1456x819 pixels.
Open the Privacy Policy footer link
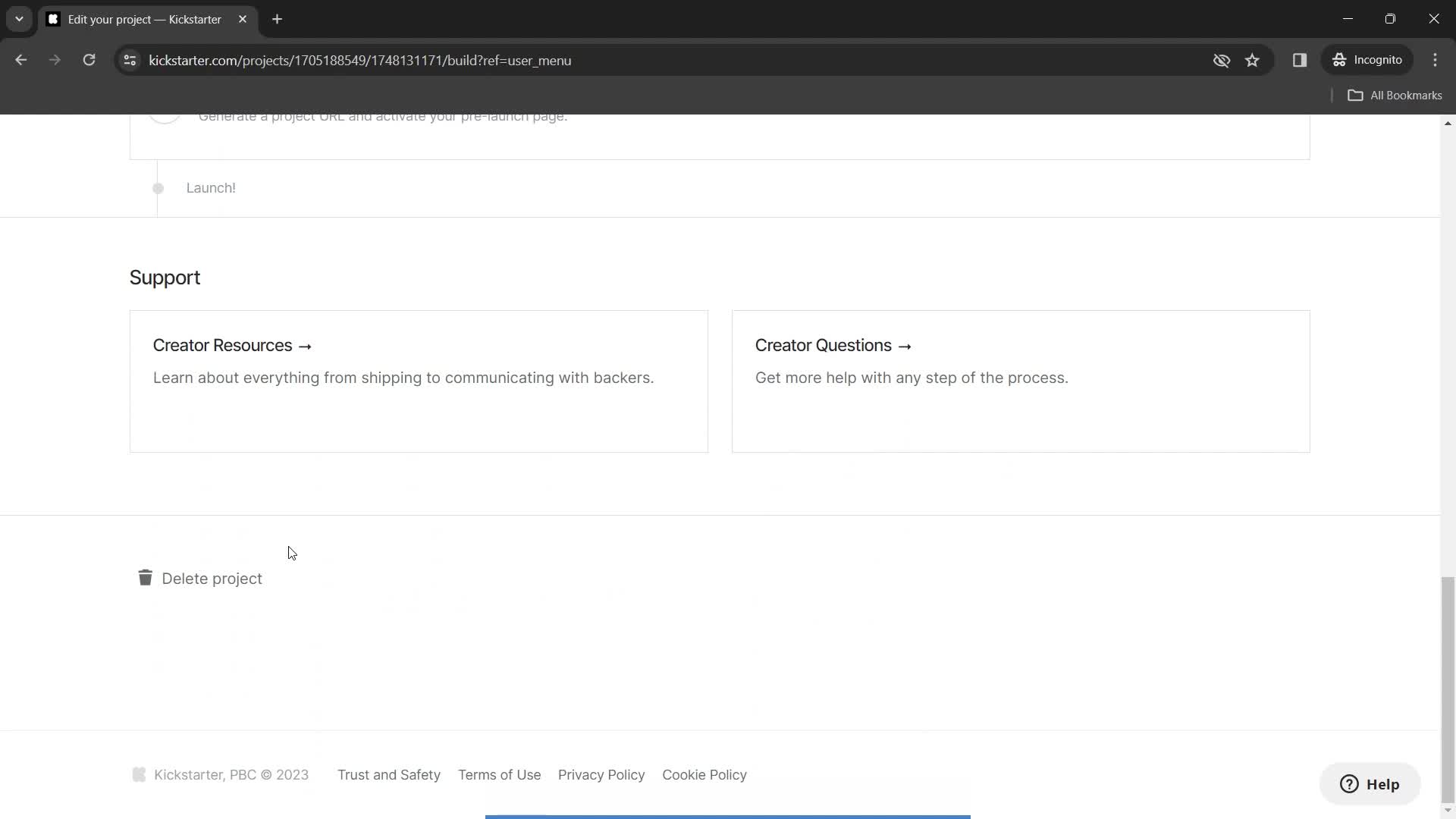click(x=601, y=775)
